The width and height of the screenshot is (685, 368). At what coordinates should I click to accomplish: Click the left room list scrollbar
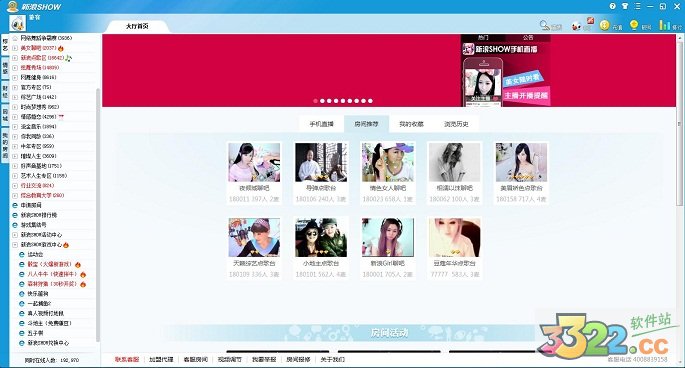coord(98,214)
